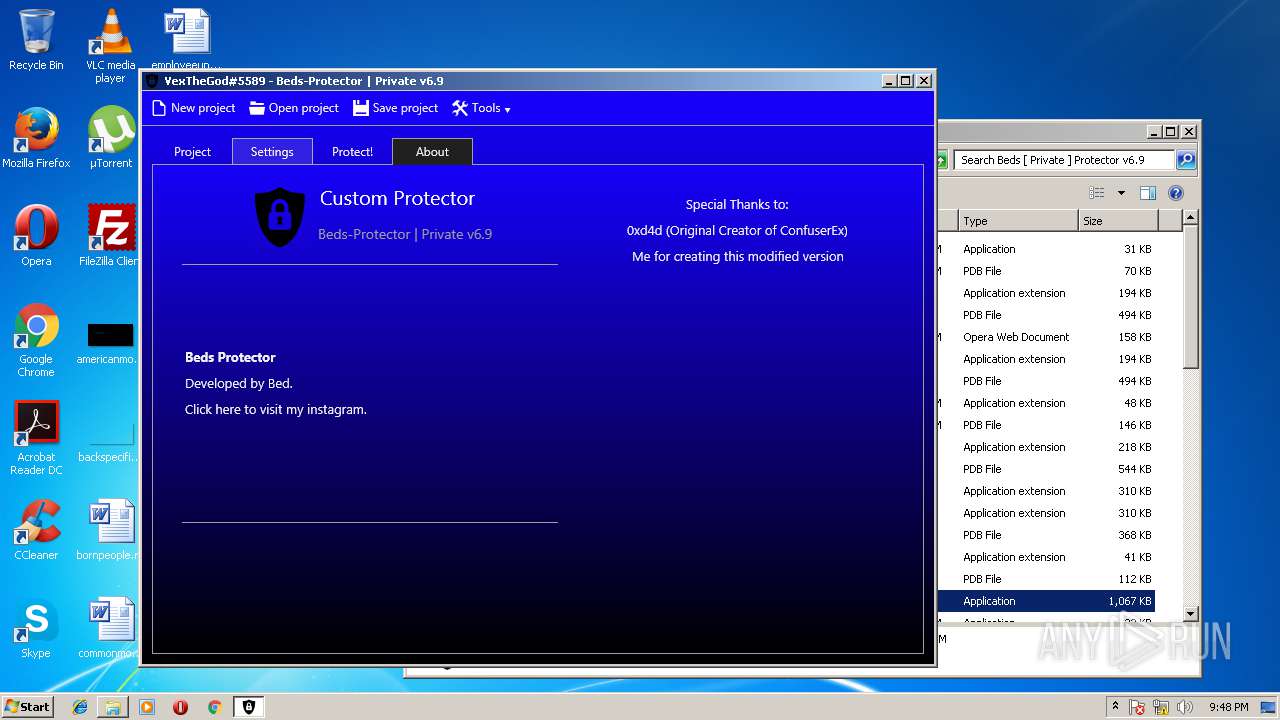
Task: Launch VLC media player shortcut
Action: [110, 45]
